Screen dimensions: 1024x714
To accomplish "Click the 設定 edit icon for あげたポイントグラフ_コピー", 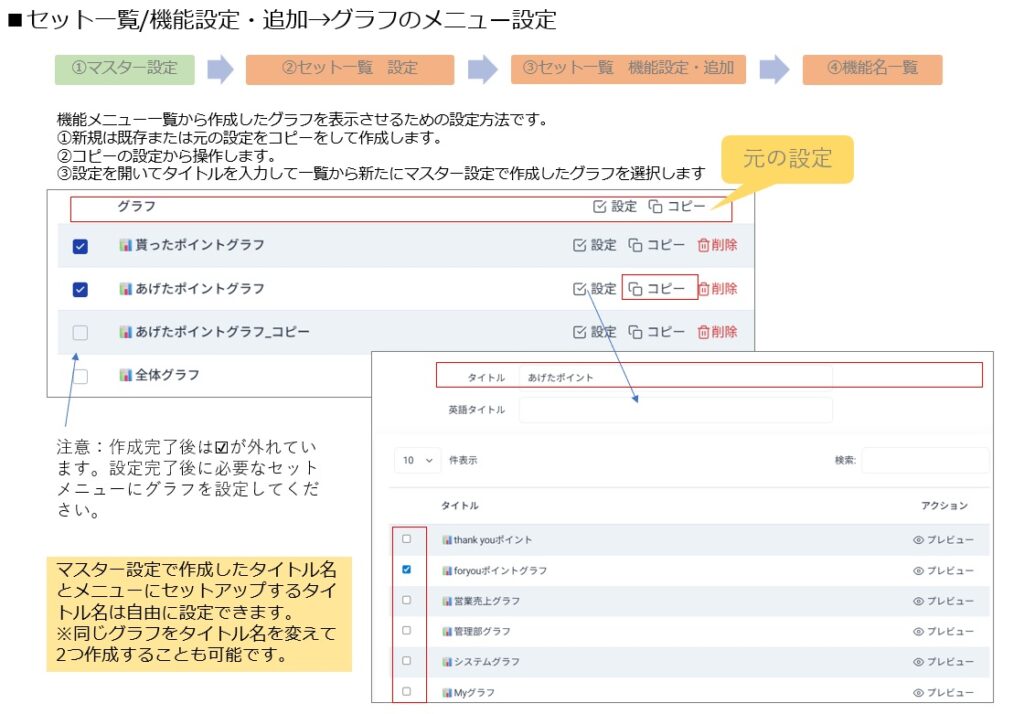I will click(579, 332).
